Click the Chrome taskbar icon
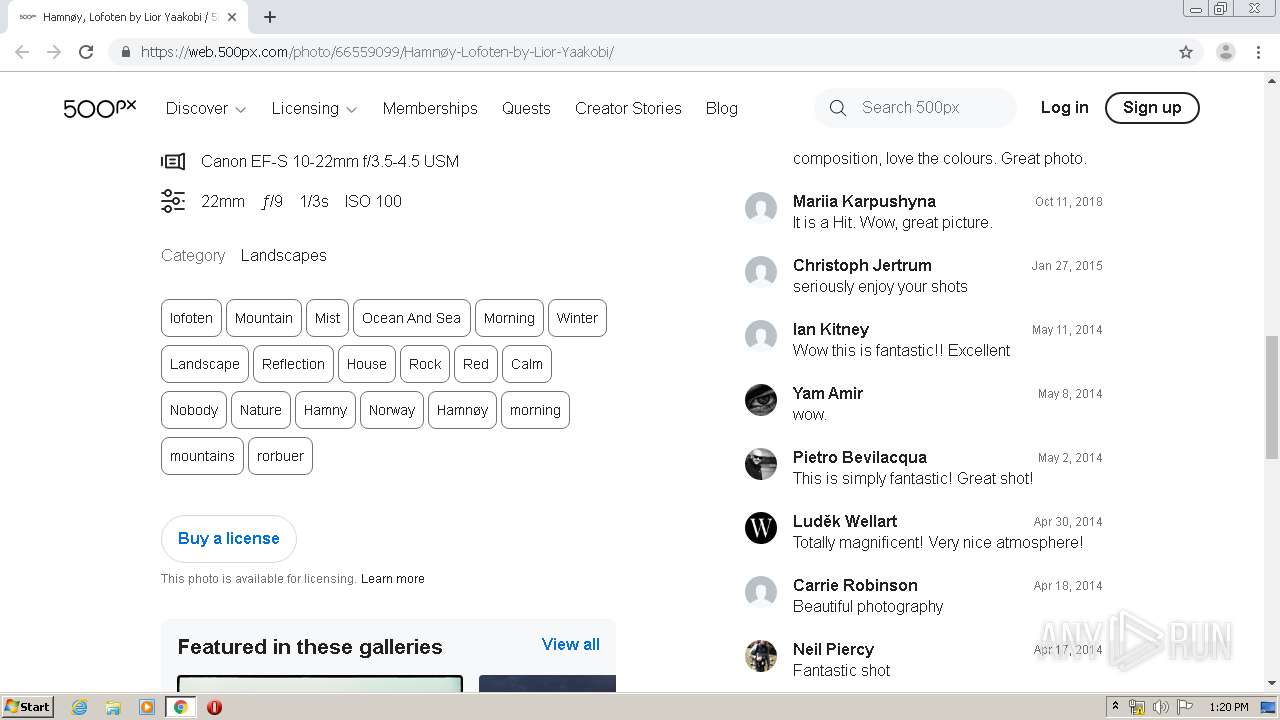The image size is (1280, 720). tap(180, 707)
